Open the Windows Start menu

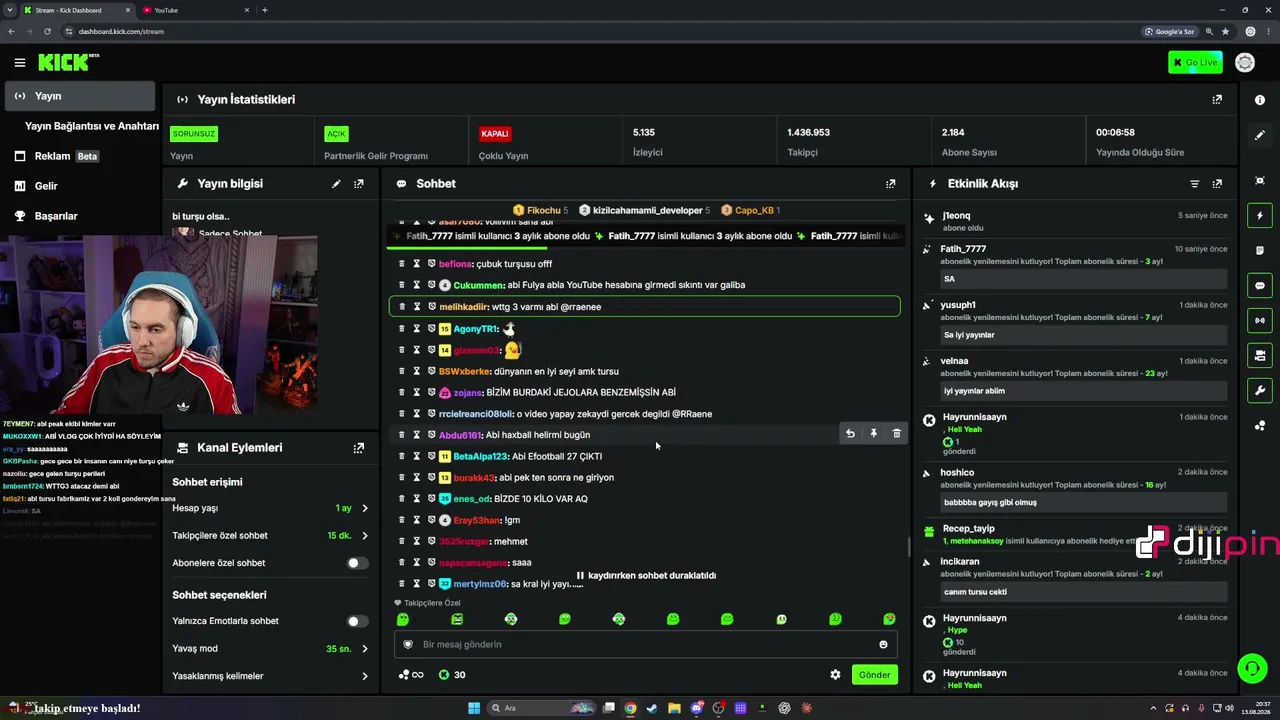[x=474, y=708]
